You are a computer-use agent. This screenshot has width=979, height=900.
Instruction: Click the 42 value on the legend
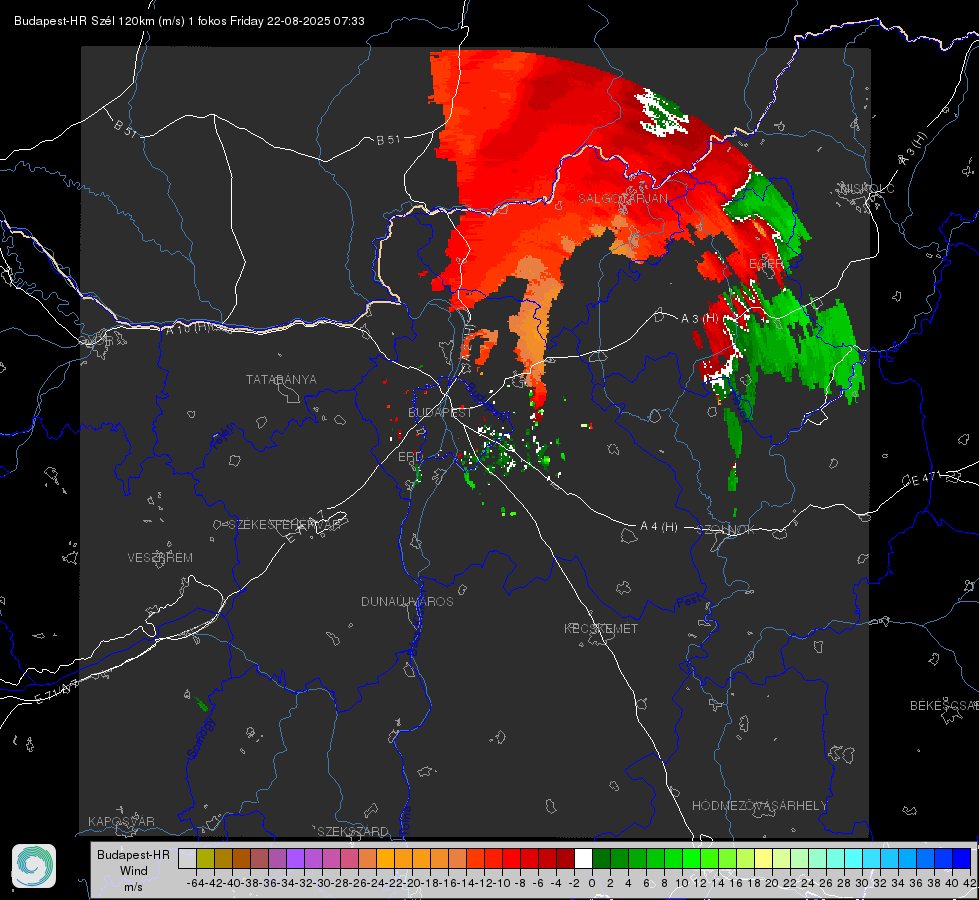[x=970, y=883]
